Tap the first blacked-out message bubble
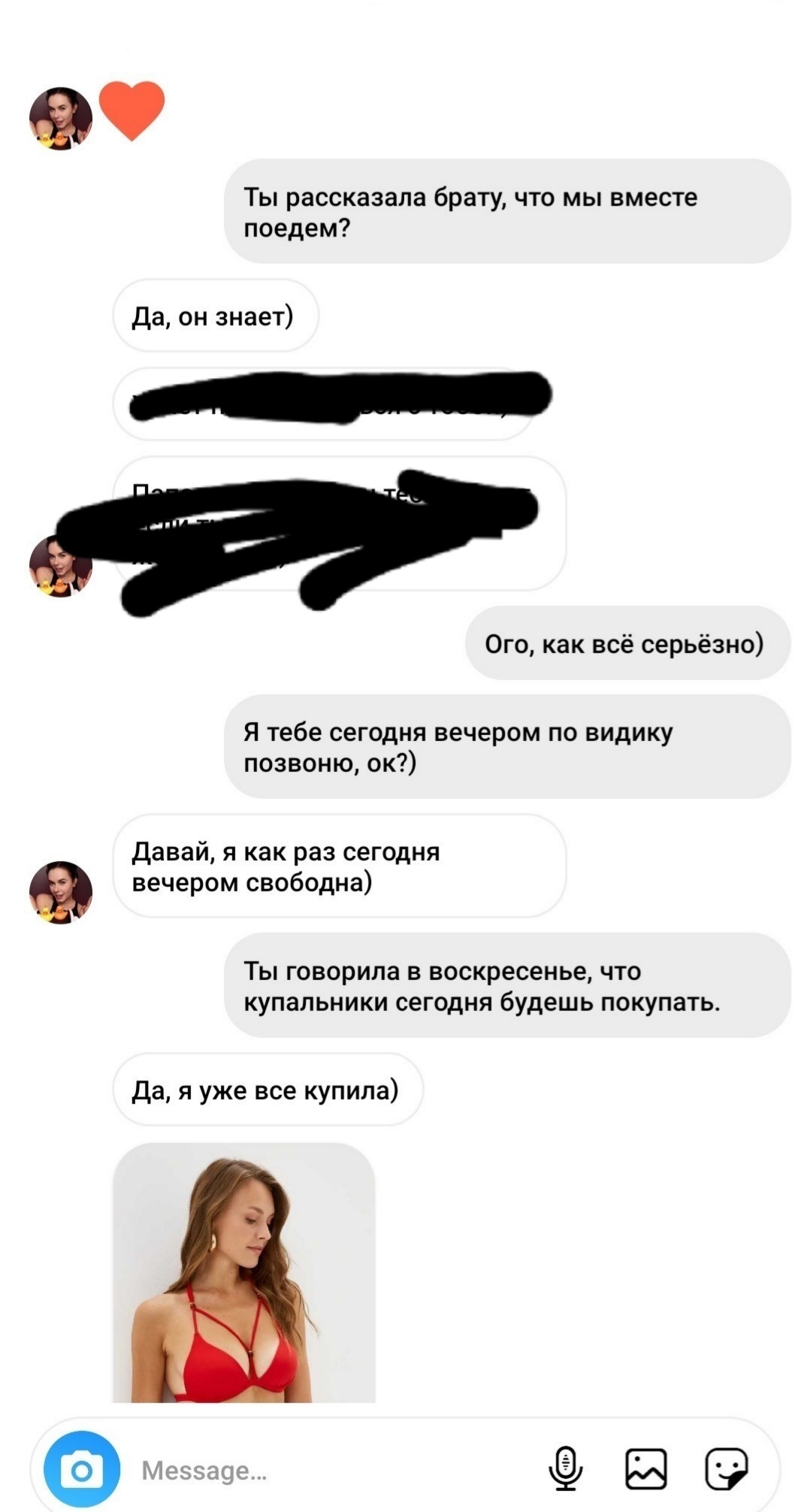 pyautogui.click(x=323, y=404)
